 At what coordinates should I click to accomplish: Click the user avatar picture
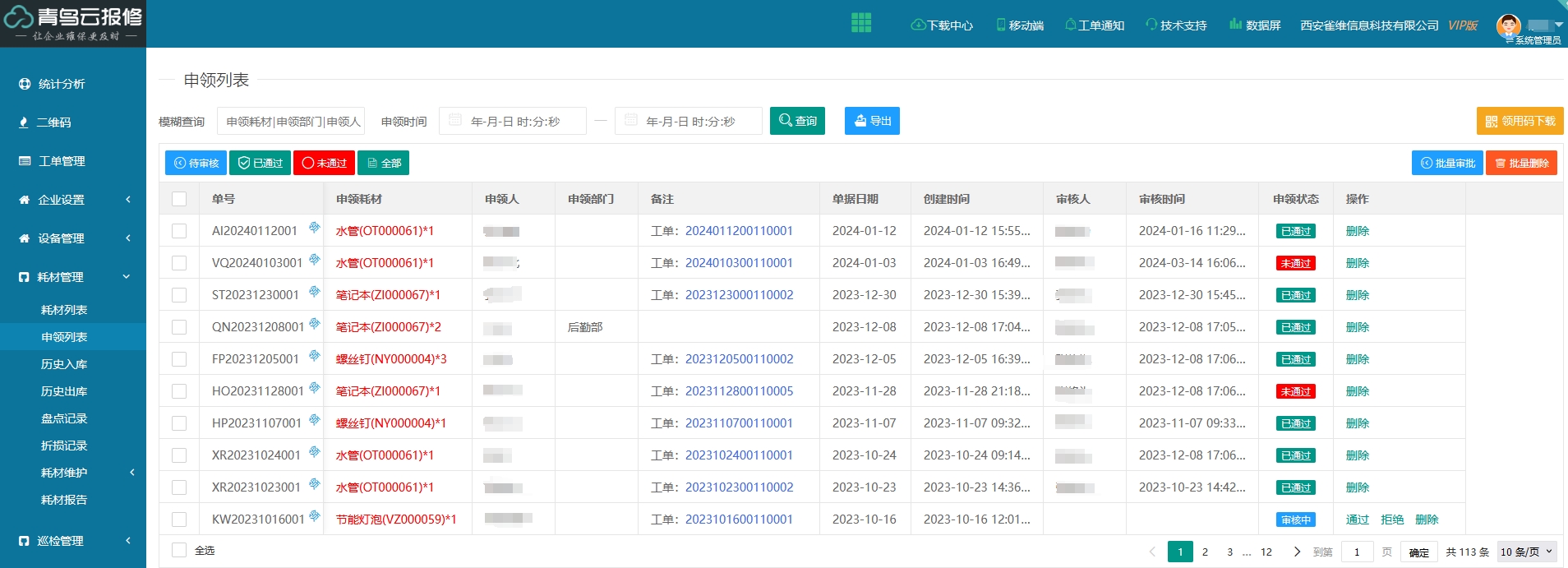click(1508, 25)
